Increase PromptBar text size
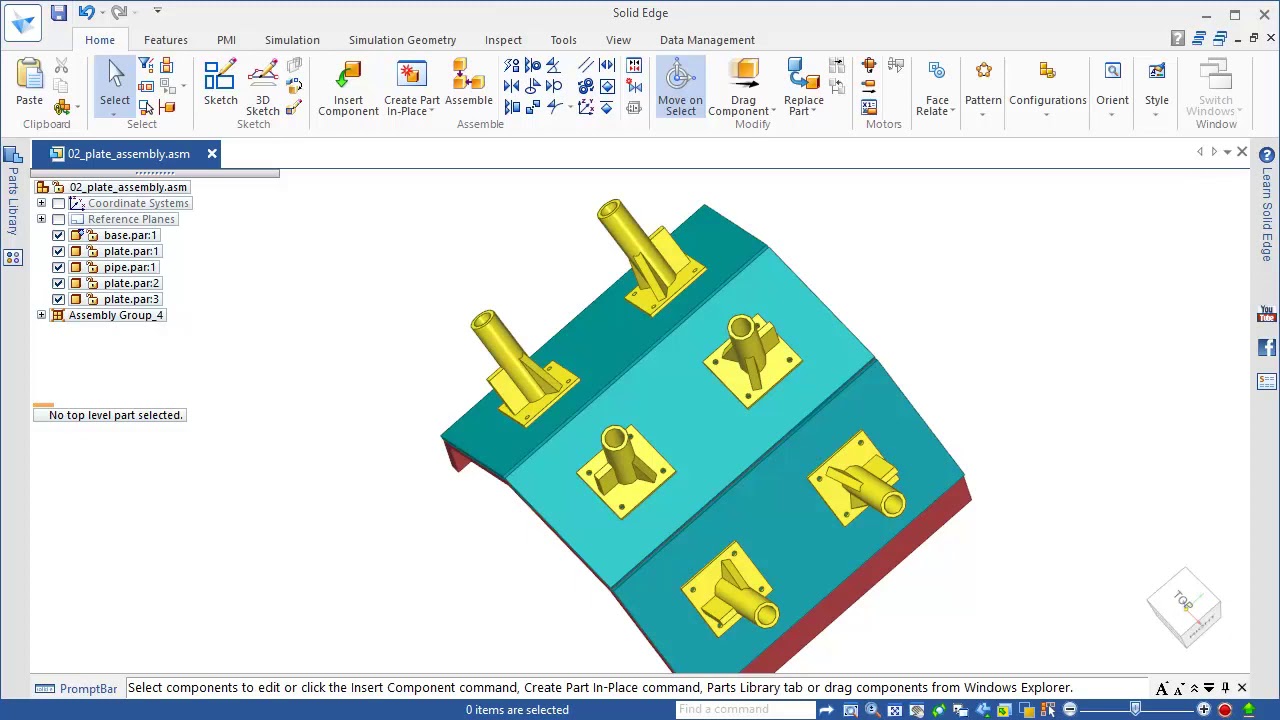Screen dimensions: 1280x720 point(1161,688)
